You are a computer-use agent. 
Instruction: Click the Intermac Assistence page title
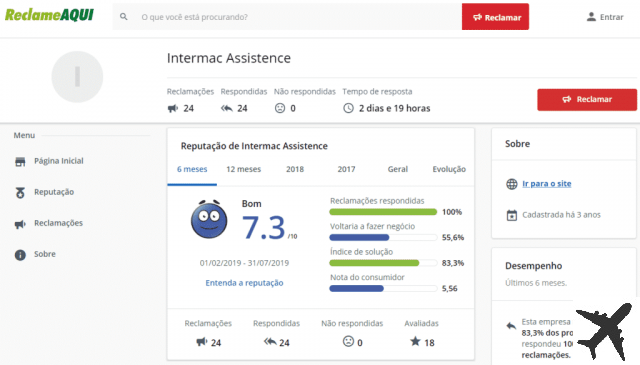coord(229,58)
